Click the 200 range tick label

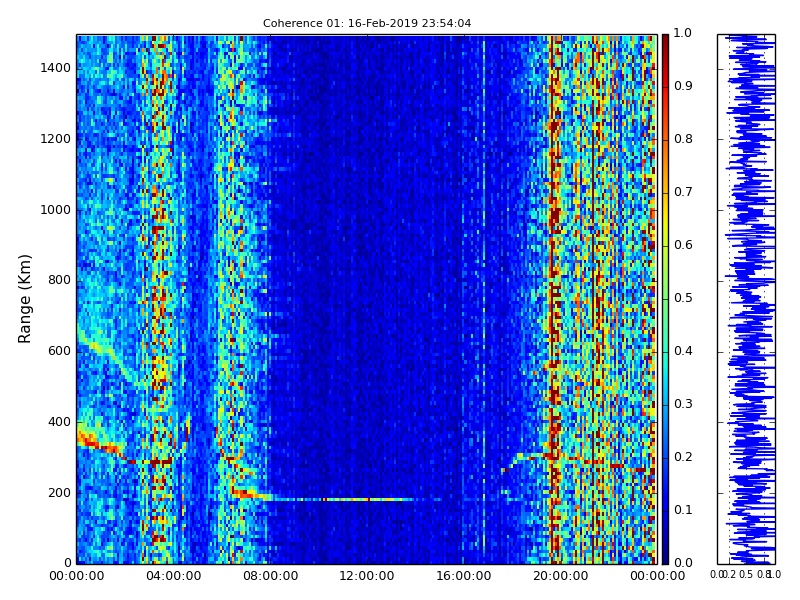pyautogui.click(x=59, y=493)
